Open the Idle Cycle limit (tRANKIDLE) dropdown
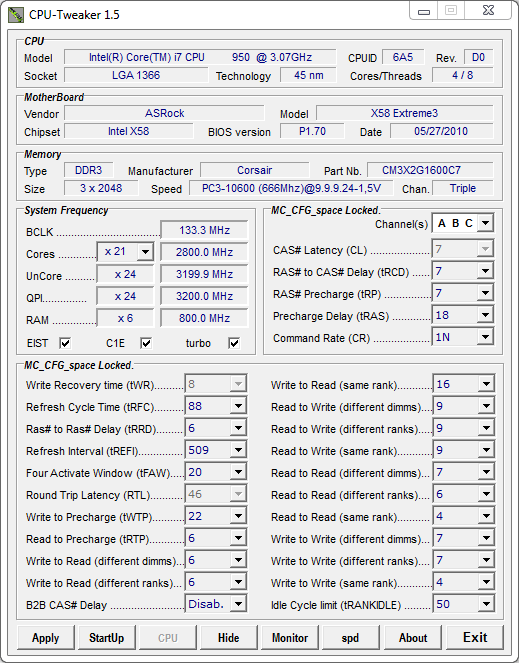 [x=486, y=604]
